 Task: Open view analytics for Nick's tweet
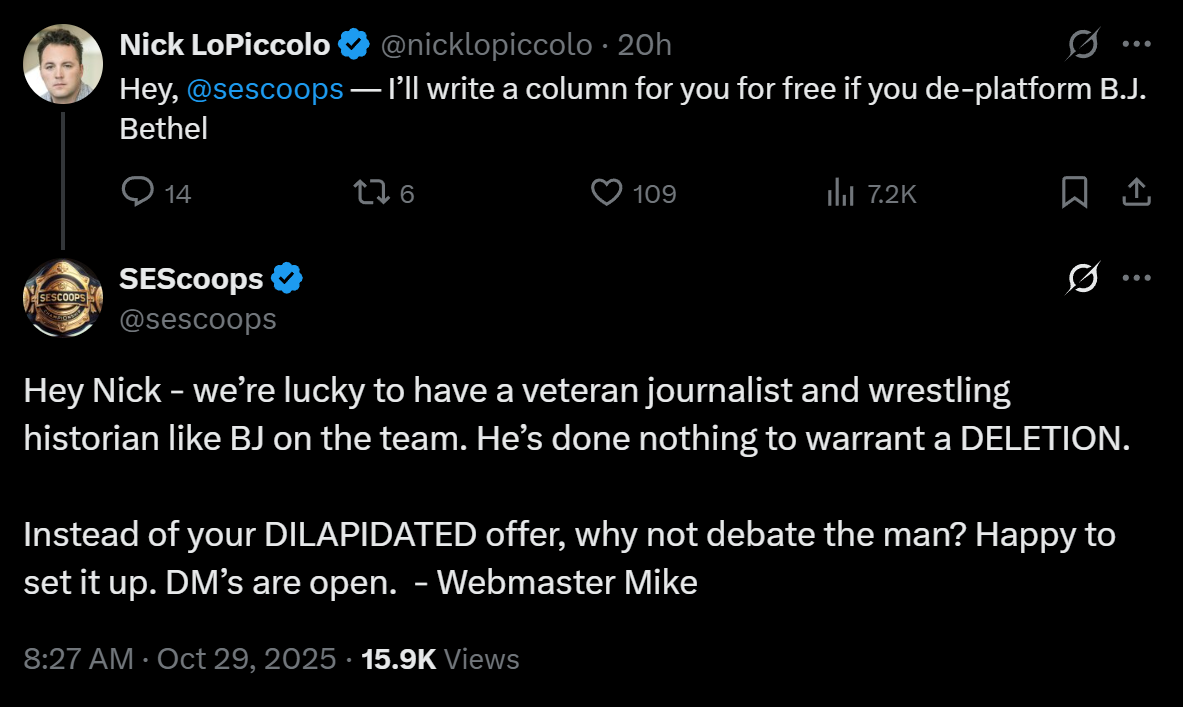838,192
